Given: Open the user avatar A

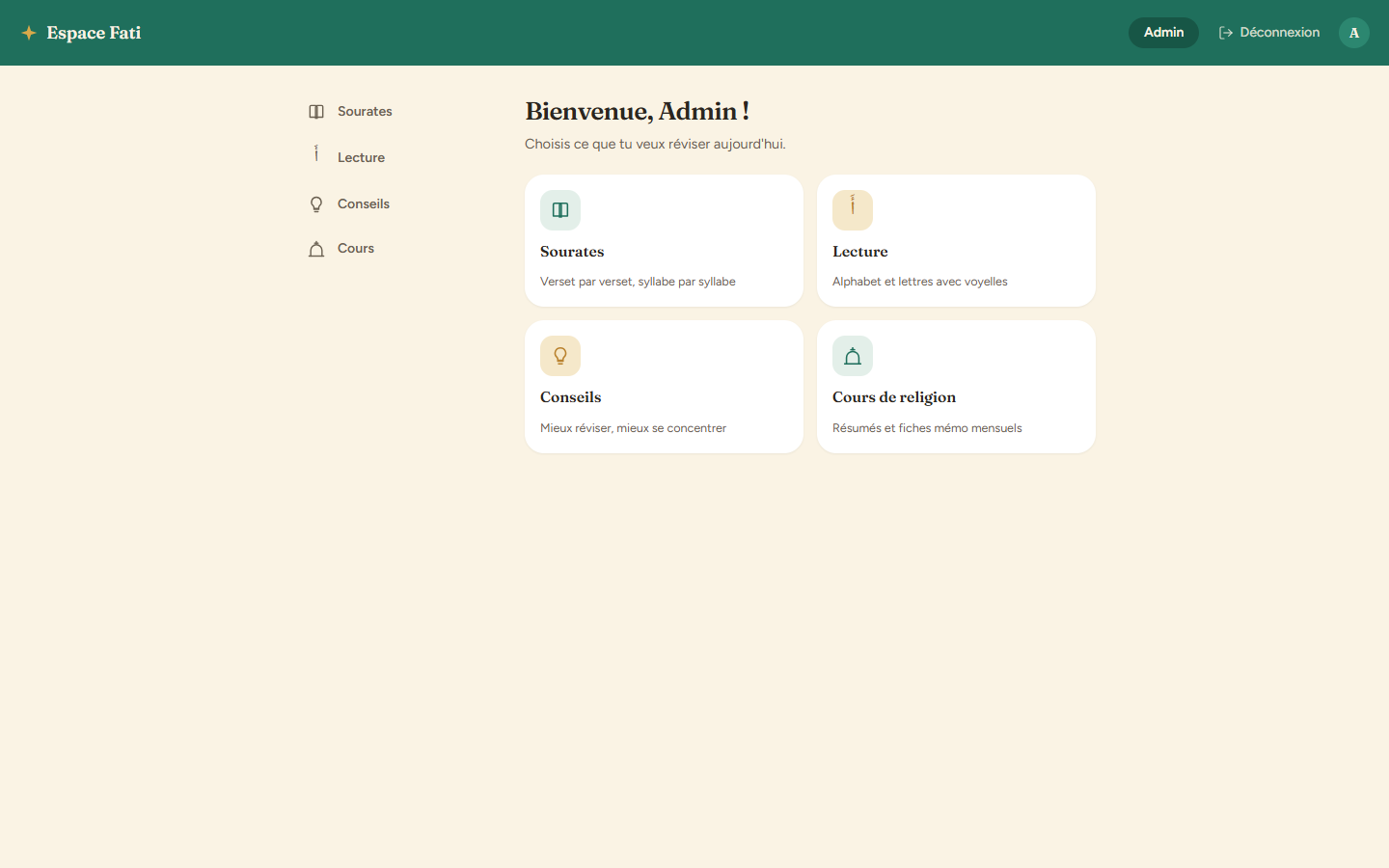Looking at the screenshot, I should [x=1354, y=33].
